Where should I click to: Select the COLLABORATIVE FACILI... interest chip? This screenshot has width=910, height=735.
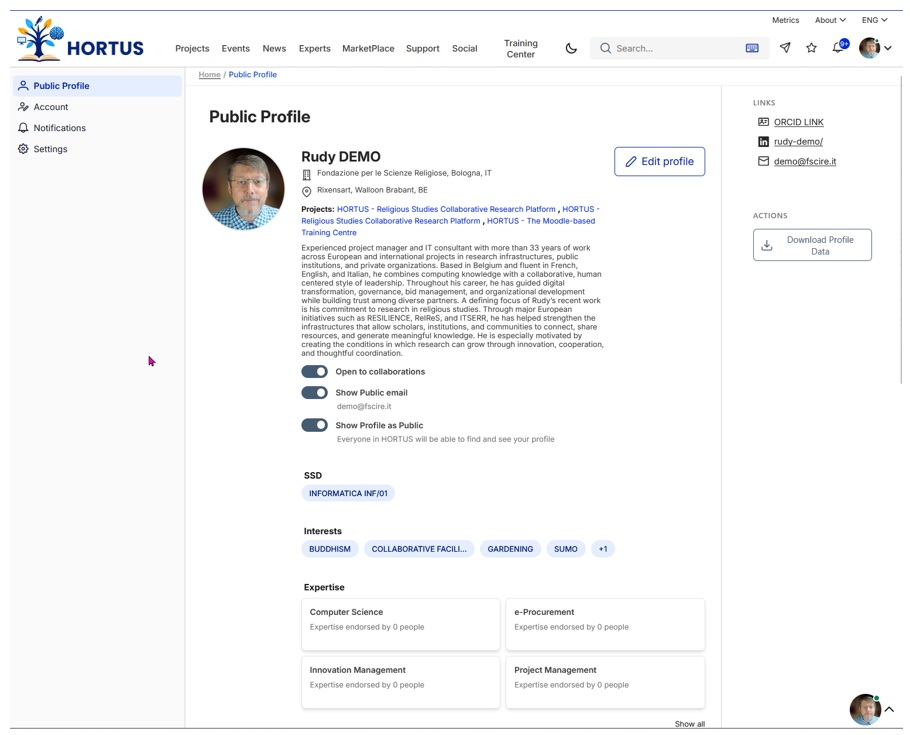[419, 549]
